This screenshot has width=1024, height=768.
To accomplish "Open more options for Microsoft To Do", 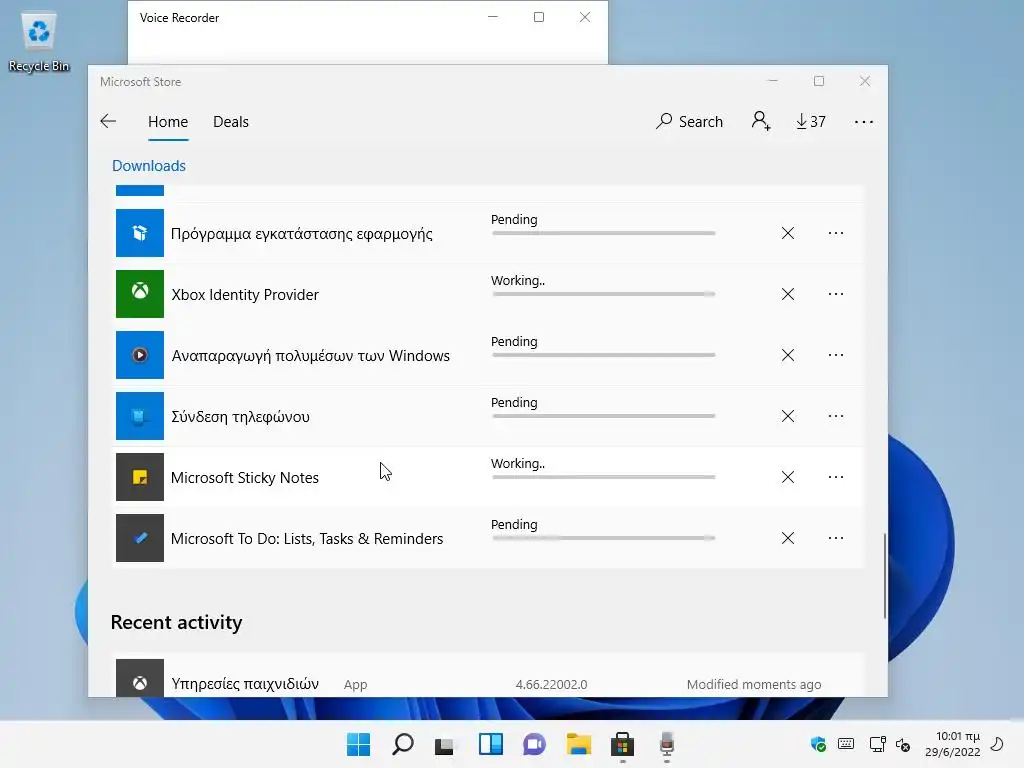I will pos(836,538).
